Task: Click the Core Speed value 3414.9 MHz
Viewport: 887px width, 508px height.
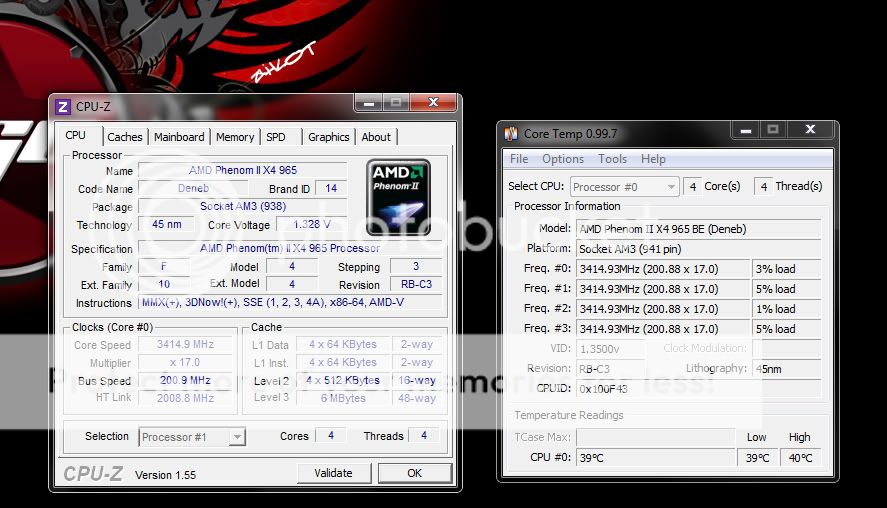Action: pyautogui.click(x=186, y=345)
